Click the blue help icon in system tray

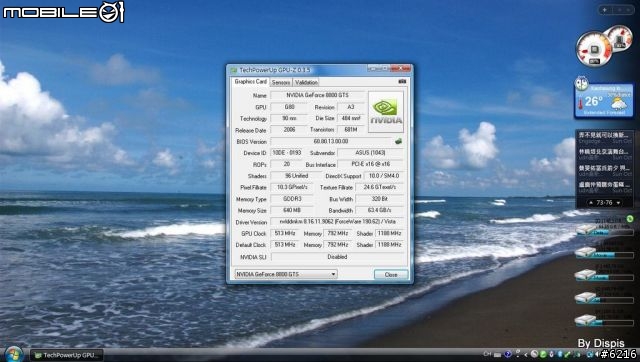508,354
